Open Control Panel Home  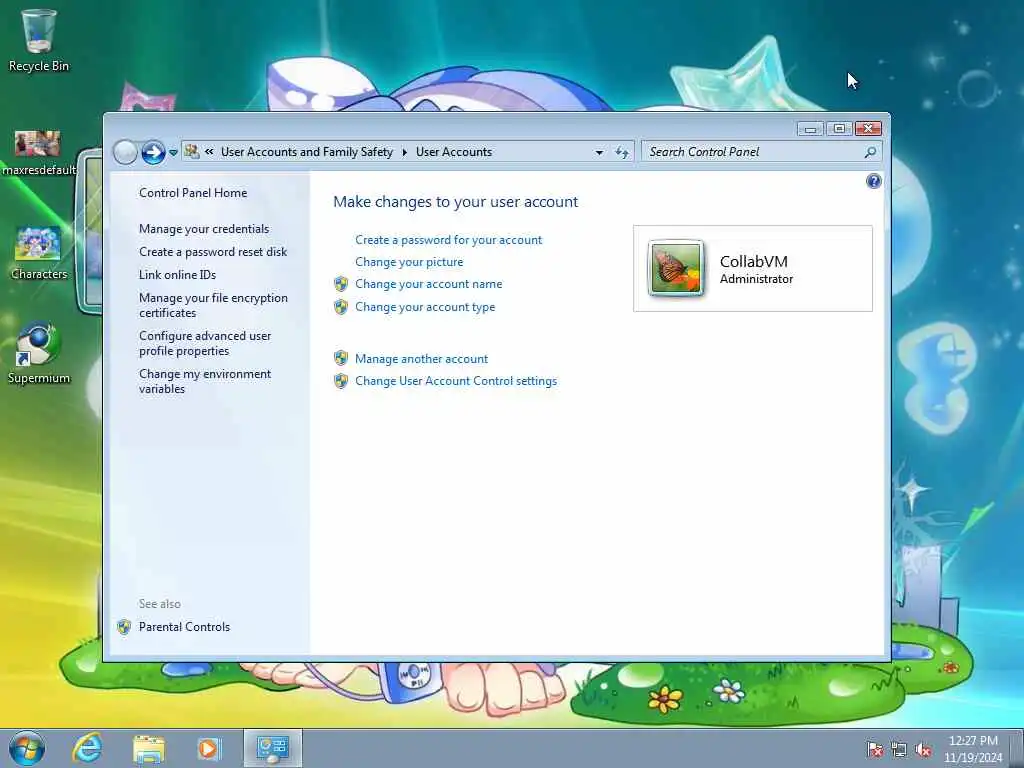pos(193,193)
